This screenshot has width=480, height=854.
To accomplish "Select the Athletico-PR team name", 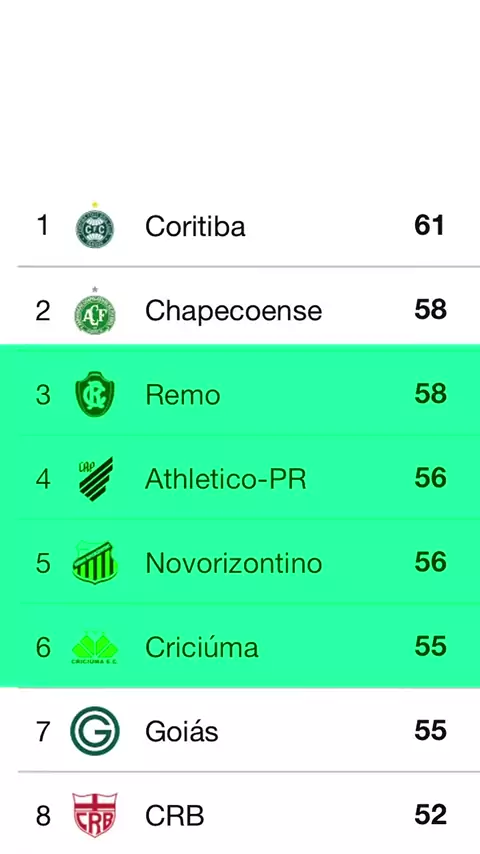I will click(226, 479).
